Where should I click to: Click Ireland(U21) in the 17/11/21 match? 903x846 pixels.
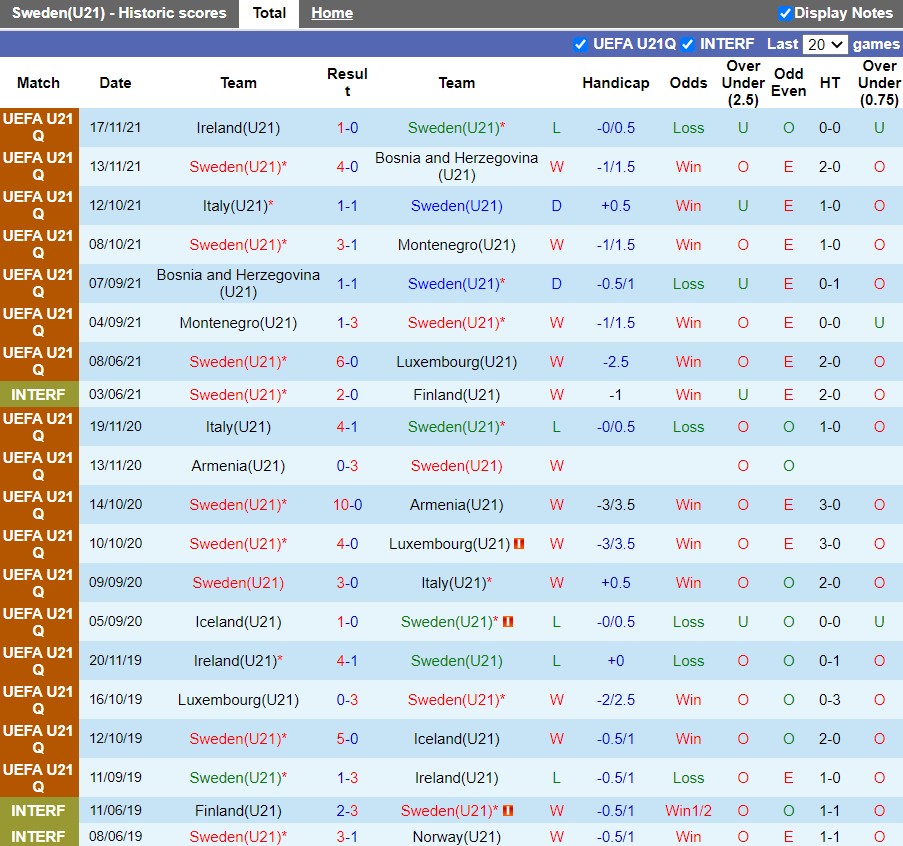238,128
